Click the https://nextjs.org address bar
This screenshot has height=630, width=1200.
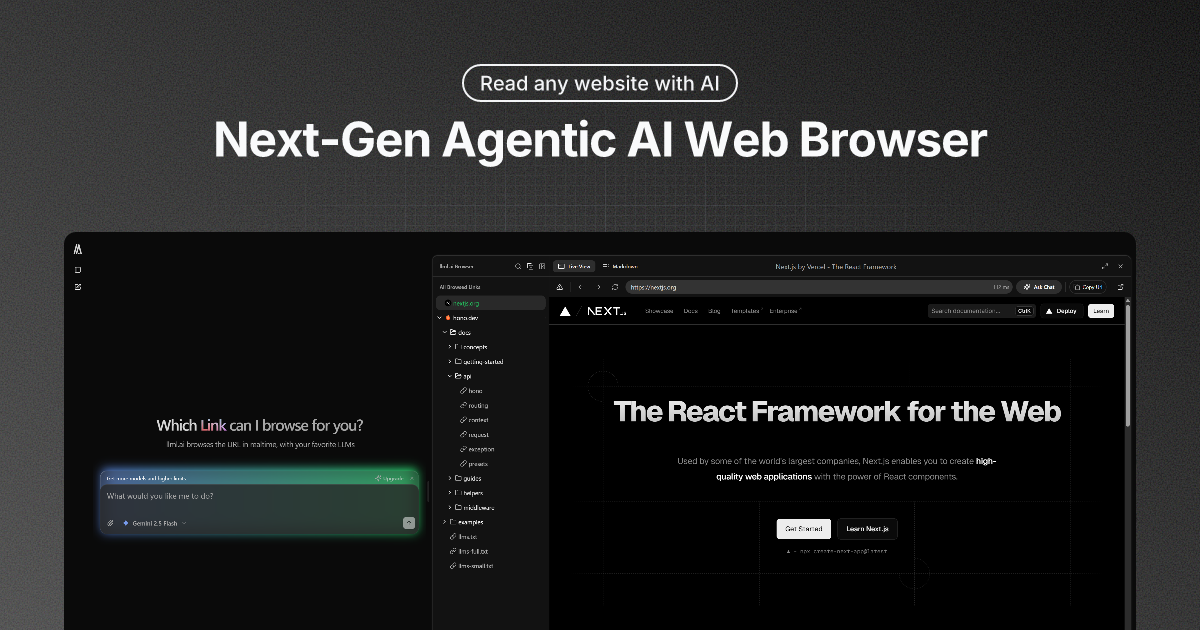(819, 287)
